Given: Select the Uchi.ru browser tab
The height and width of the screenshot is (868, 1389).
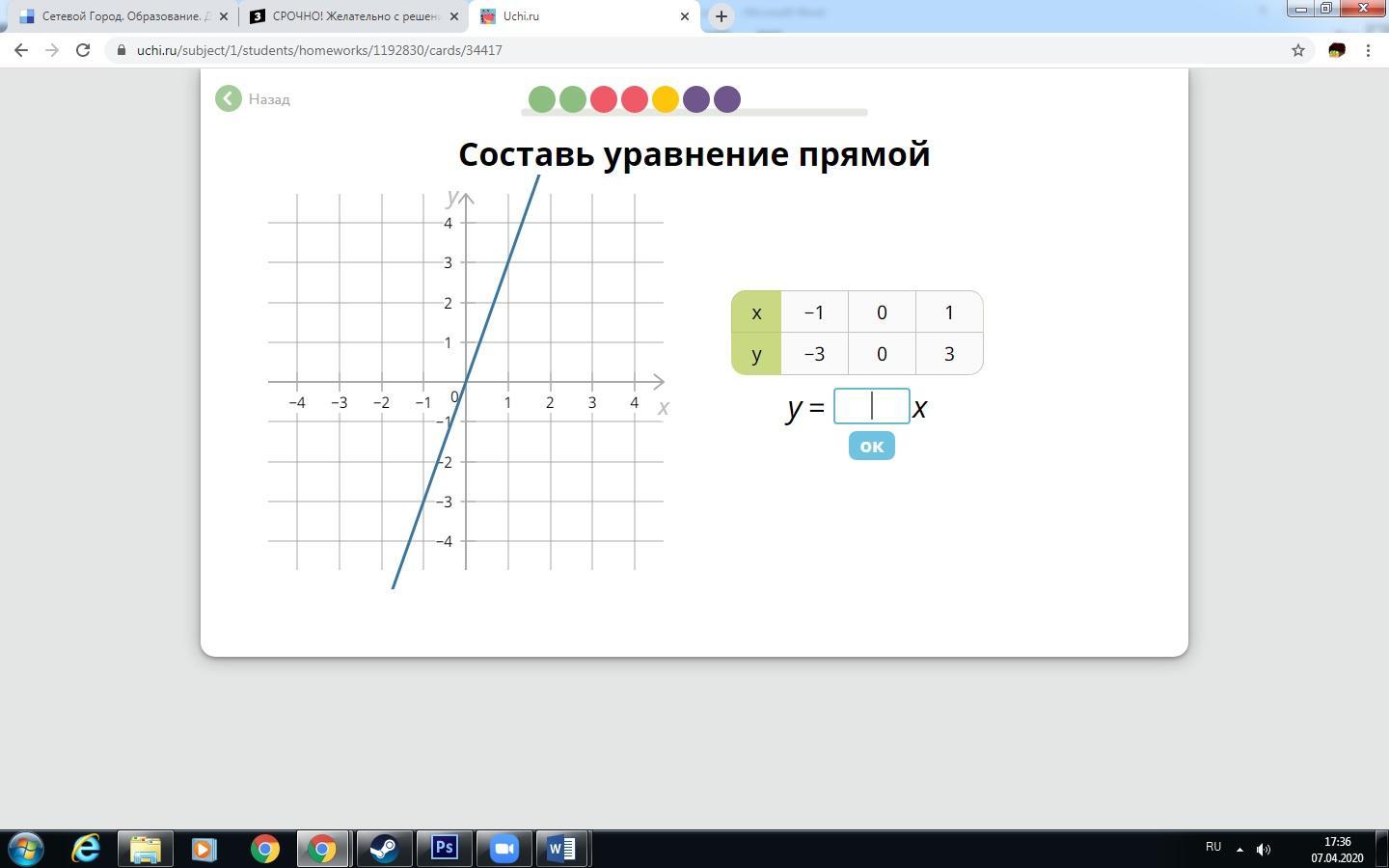Looking at the screenshot, I should pos(584,16).
